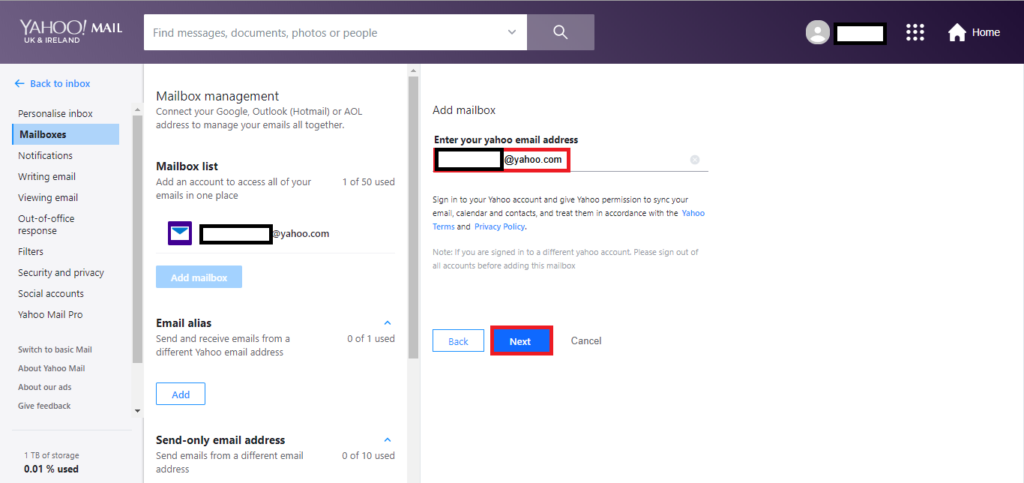Click the Back button in Add mailbox

point(458,341)
